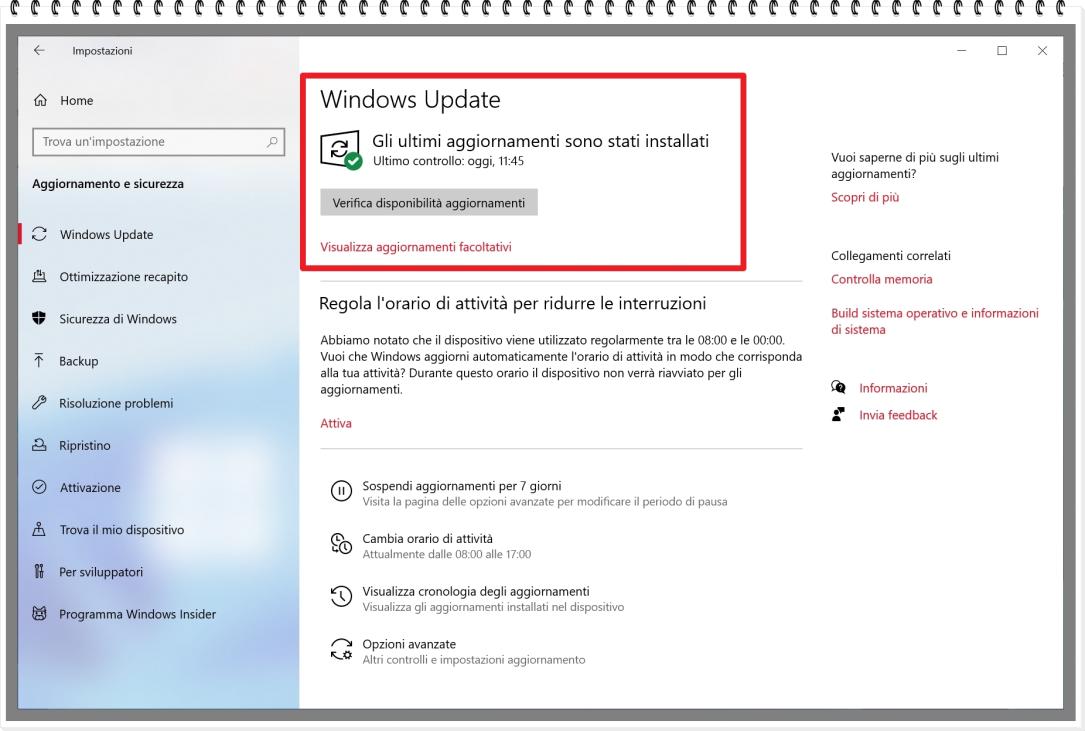Screen dimensions: 1085x731
Task: Select Ripristino in the sidebar
Action: pyautogui.click(x=85, y=445)
